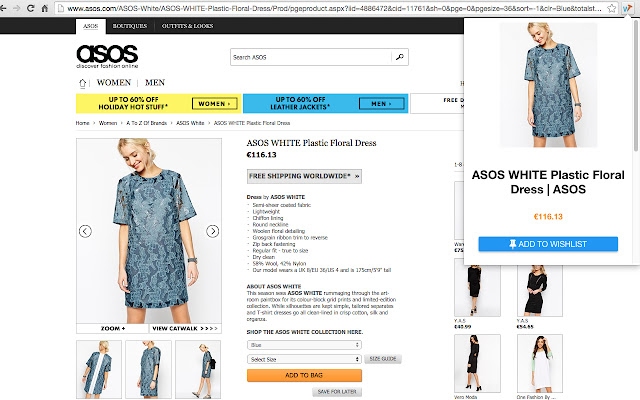Click the 'Zip back fastening' detail line
The height and width of the screenshot is (400, 640).
[x=273, y=244]
